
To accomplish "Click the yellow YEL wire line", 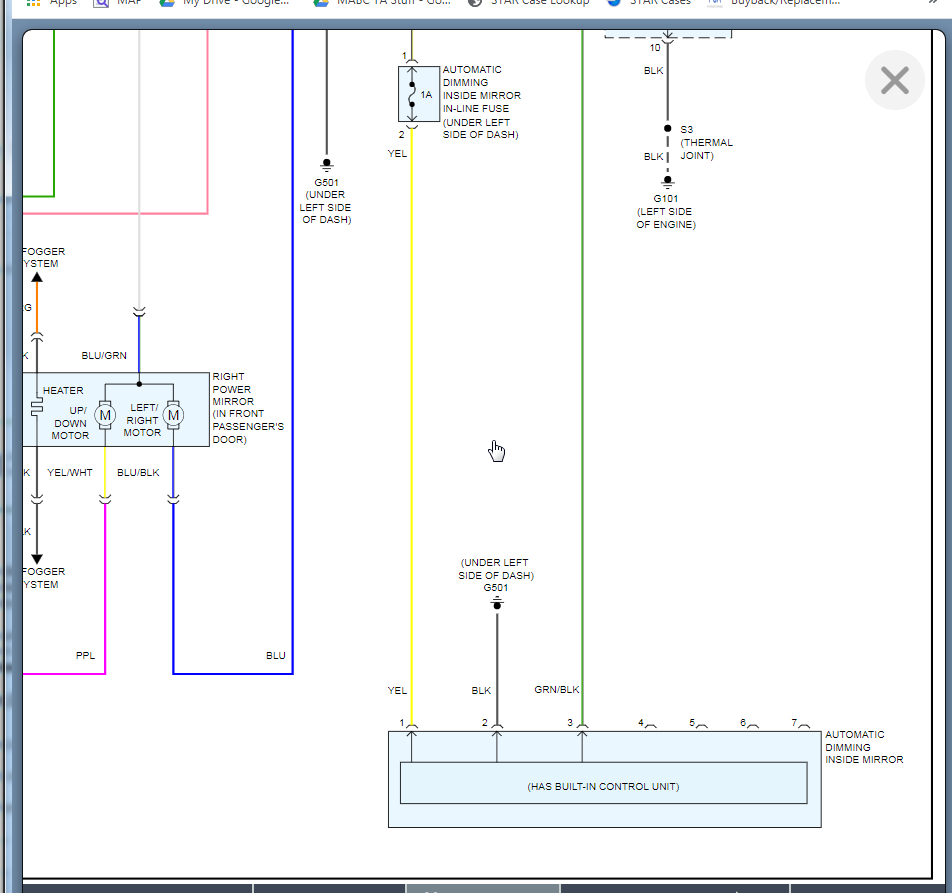I will [412, 425].
